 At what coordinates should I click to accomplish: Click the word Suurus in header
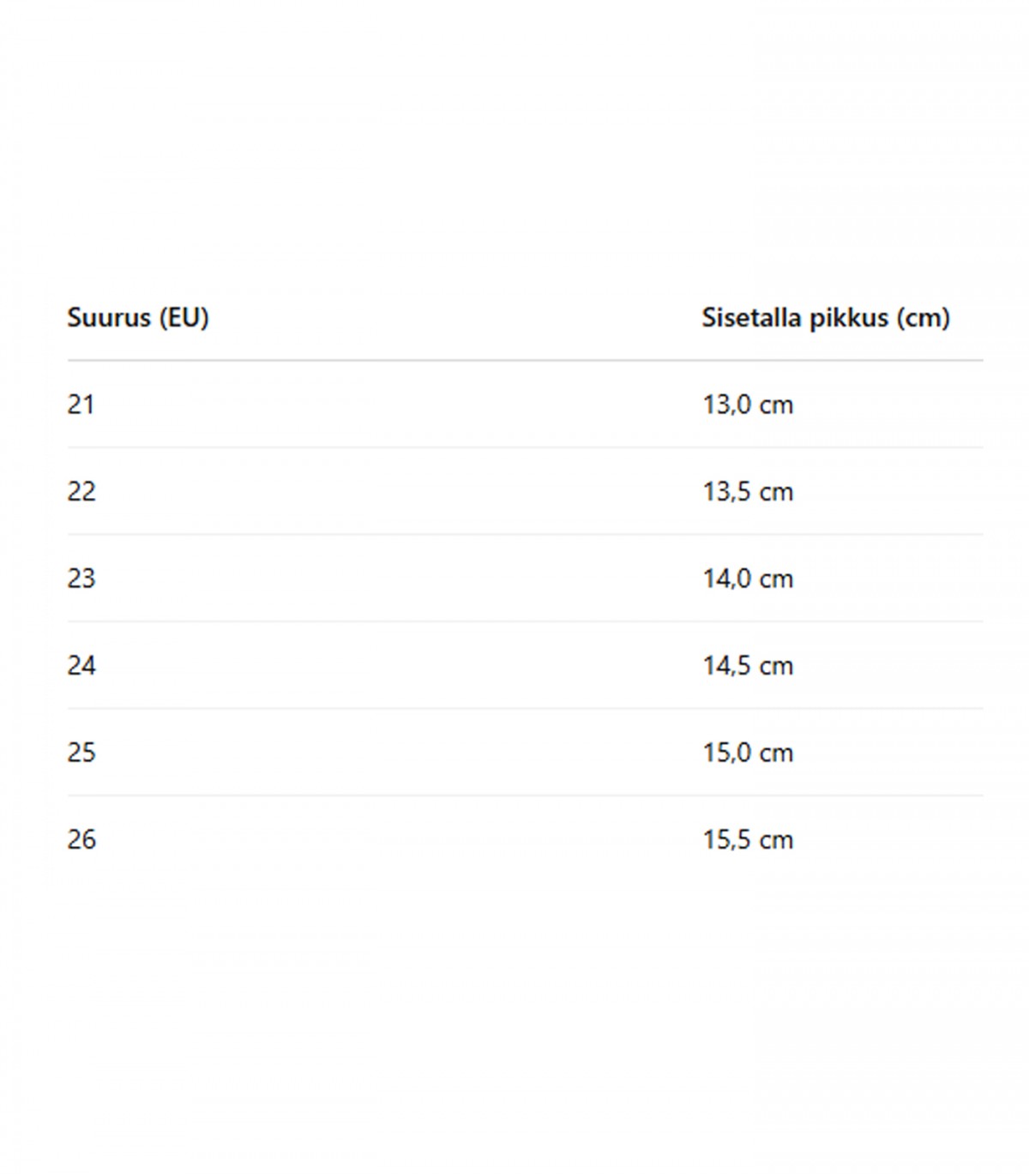pos(109,318)
